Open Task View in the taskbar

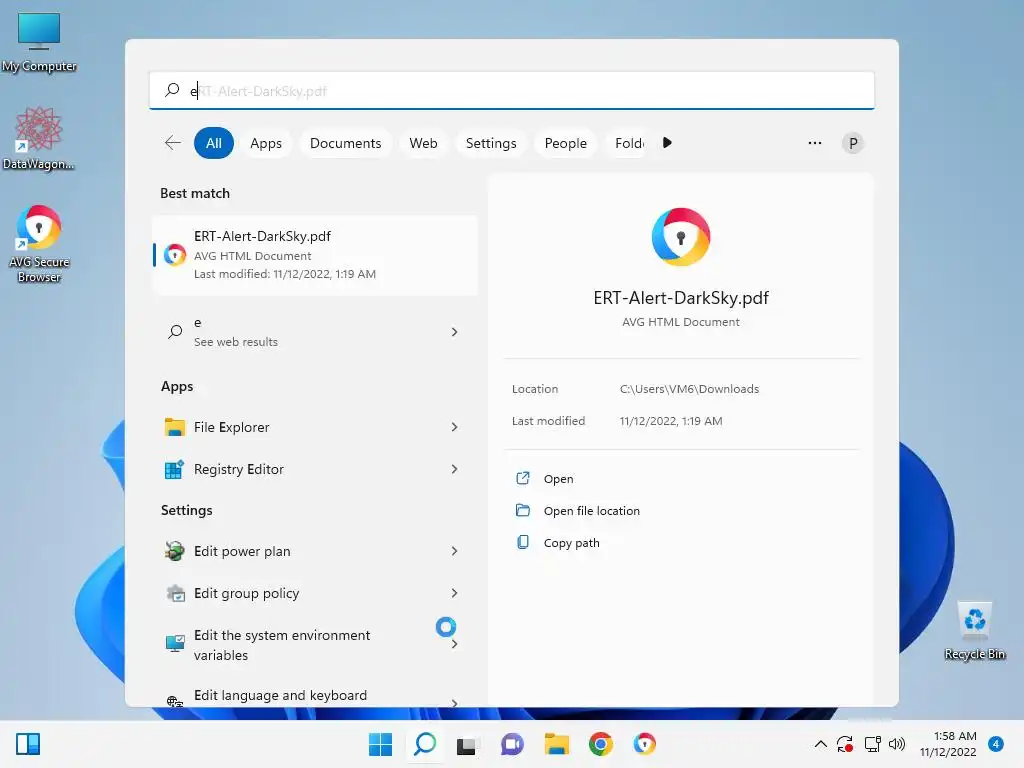pyautogui.click(x=466, y=744)
